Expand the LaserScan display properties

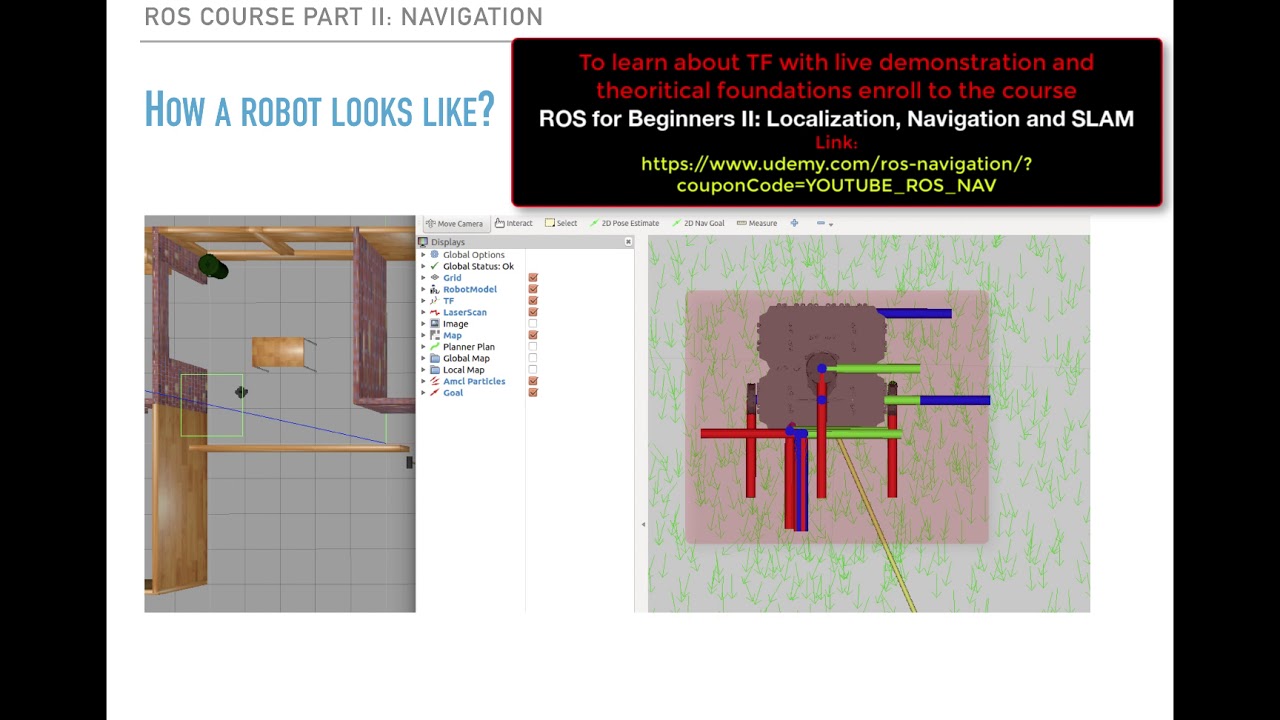coord(423,312)
